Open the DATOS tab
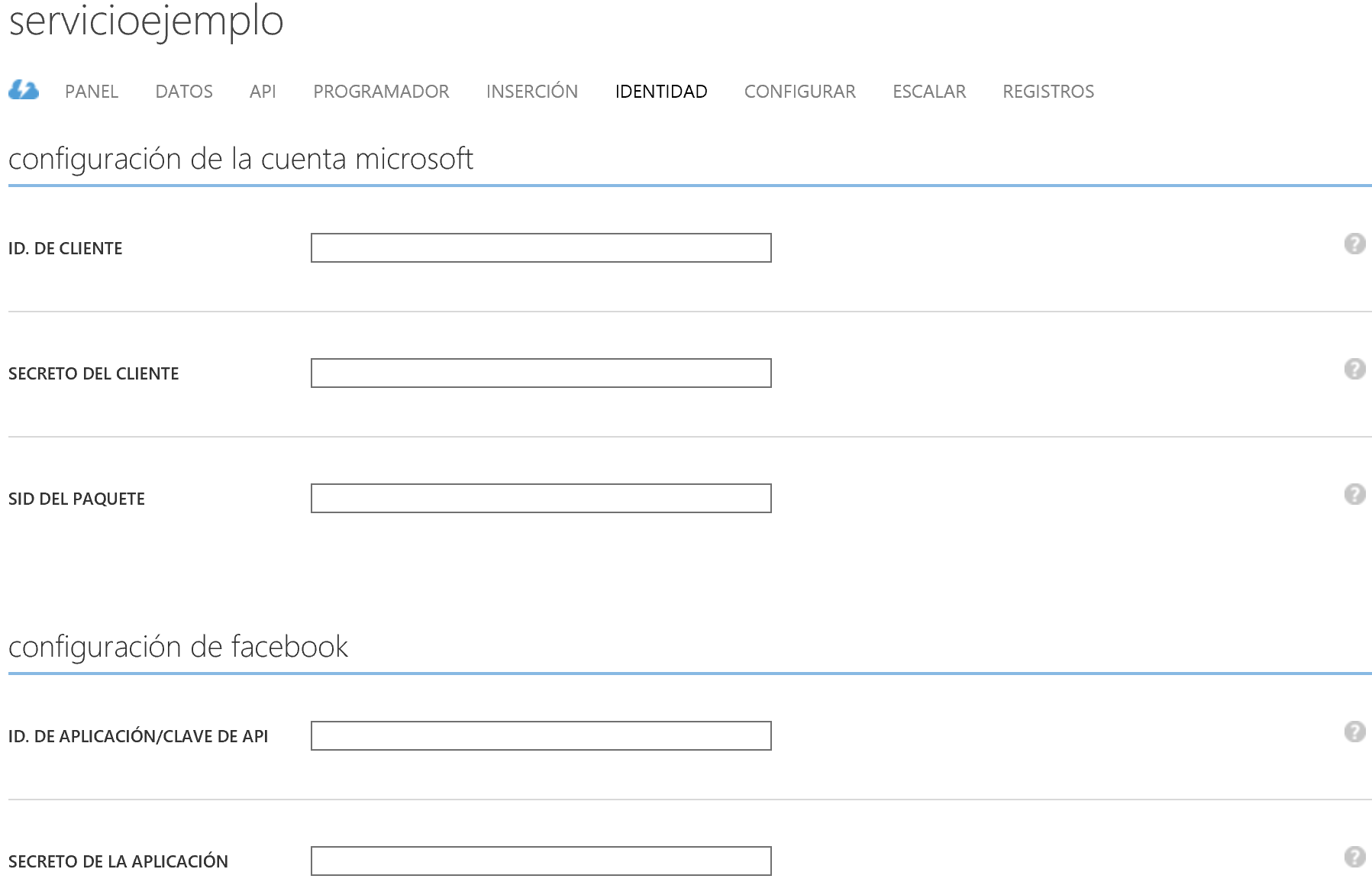 tap(184, 92)
